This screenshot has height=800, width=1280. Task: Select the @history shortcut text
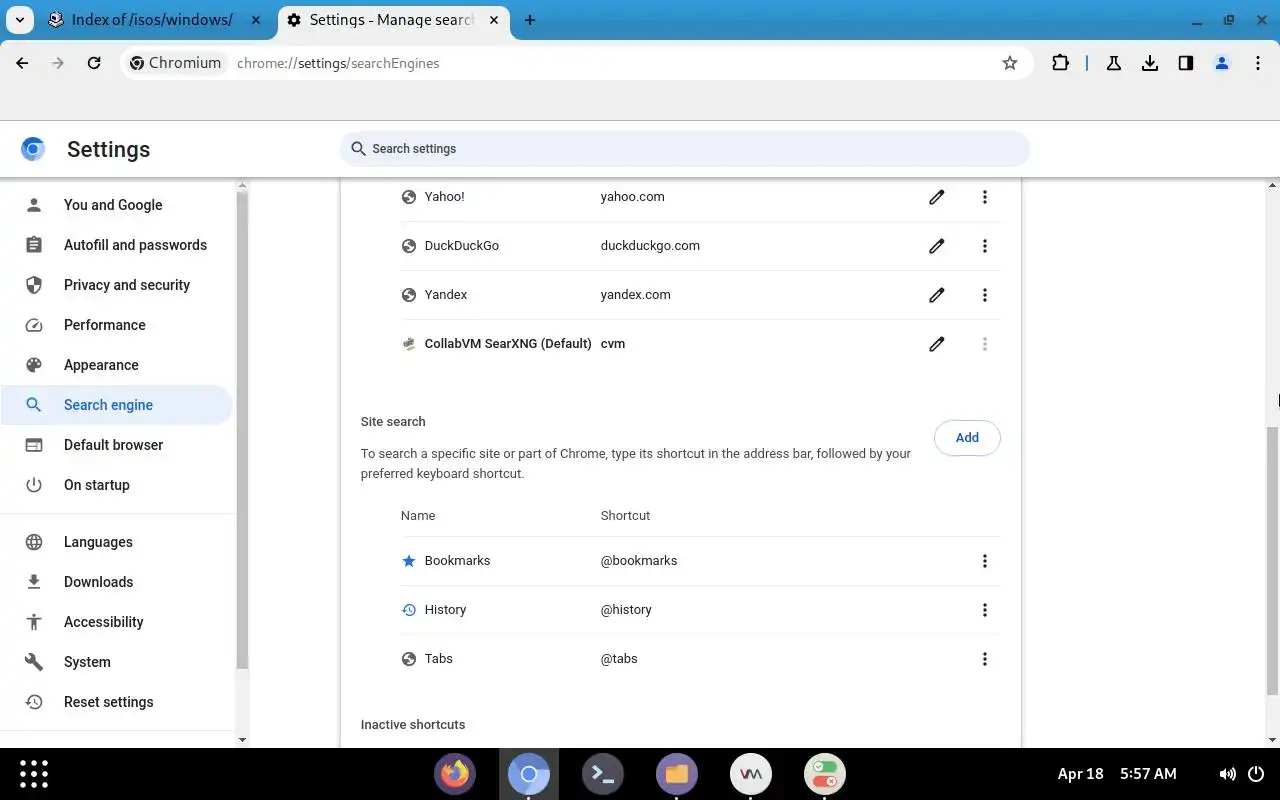(x=626, y=610)
